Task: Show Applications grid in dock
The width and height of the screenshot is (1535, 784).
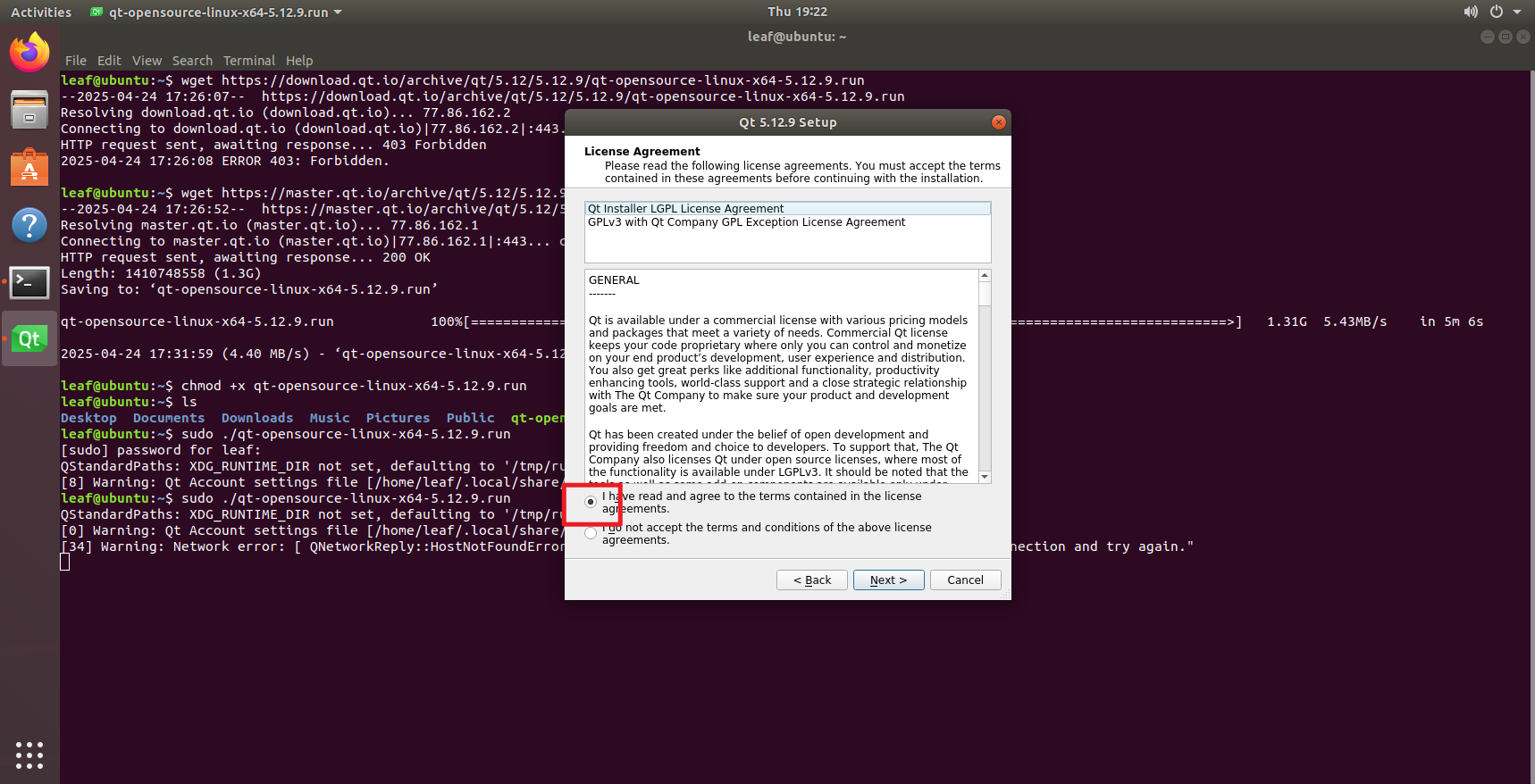Action: (x=29, y=755)
